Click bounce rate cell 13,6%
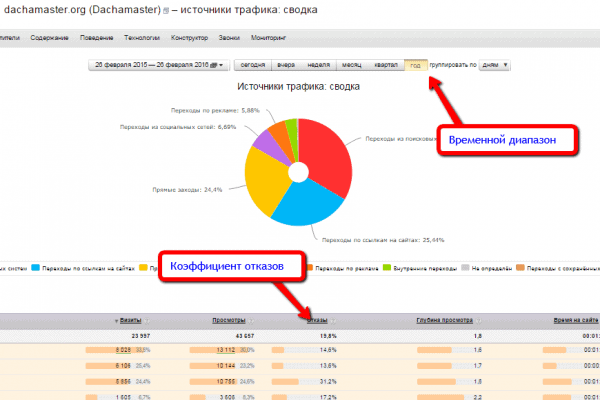The width and height of the screenshot is (600, 400). tap(328, 366)
